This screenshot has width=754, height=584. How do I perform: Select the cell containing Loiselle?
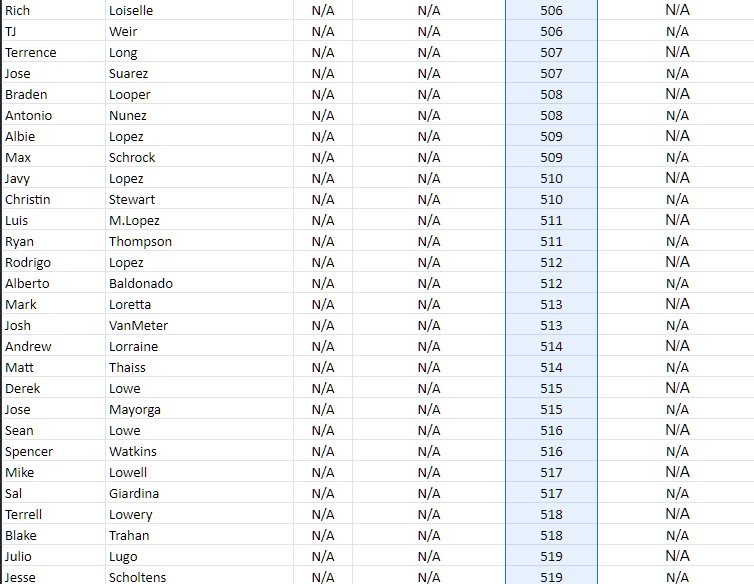coord(199,10)
